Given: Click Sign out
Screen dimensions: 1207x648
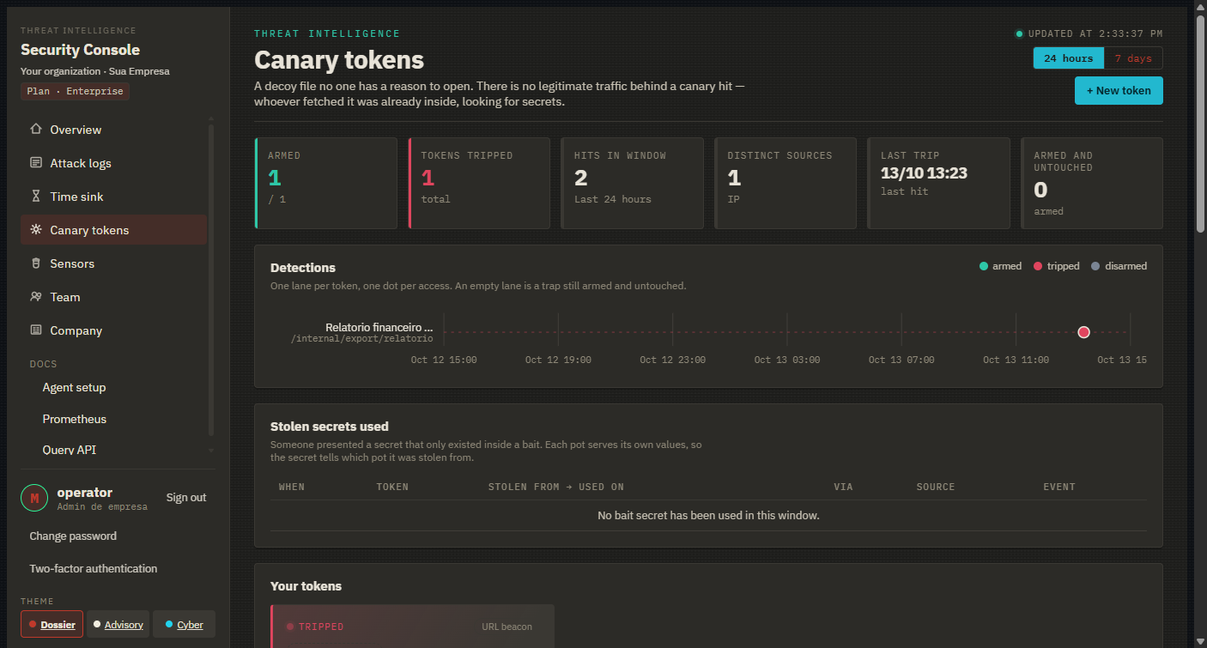Looking at the screenshot, I should (x=186, y=497).
